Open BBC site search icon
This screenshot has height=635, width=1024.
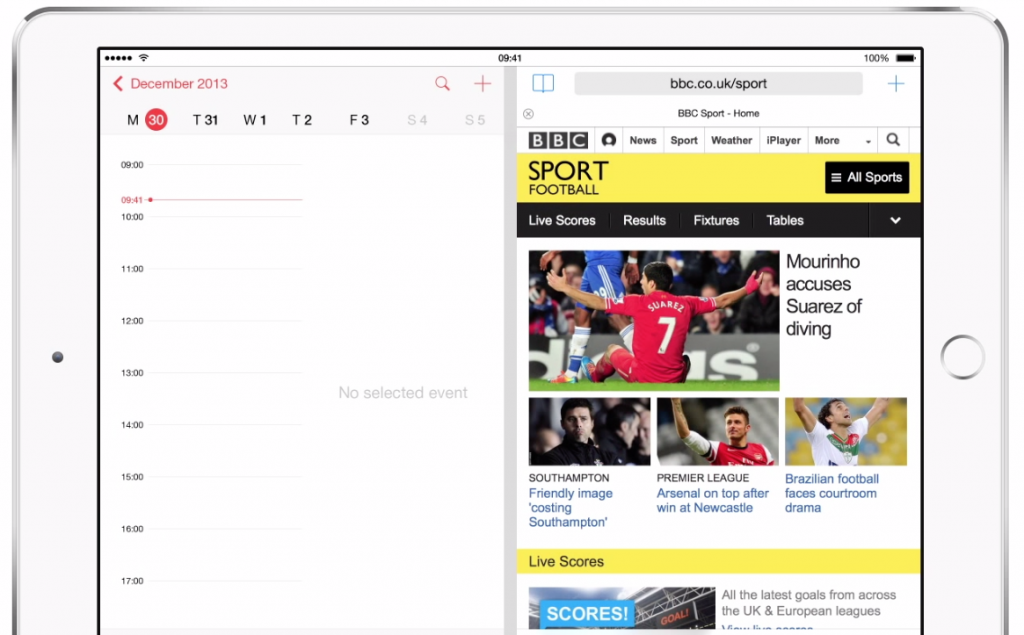coord(893,139)
